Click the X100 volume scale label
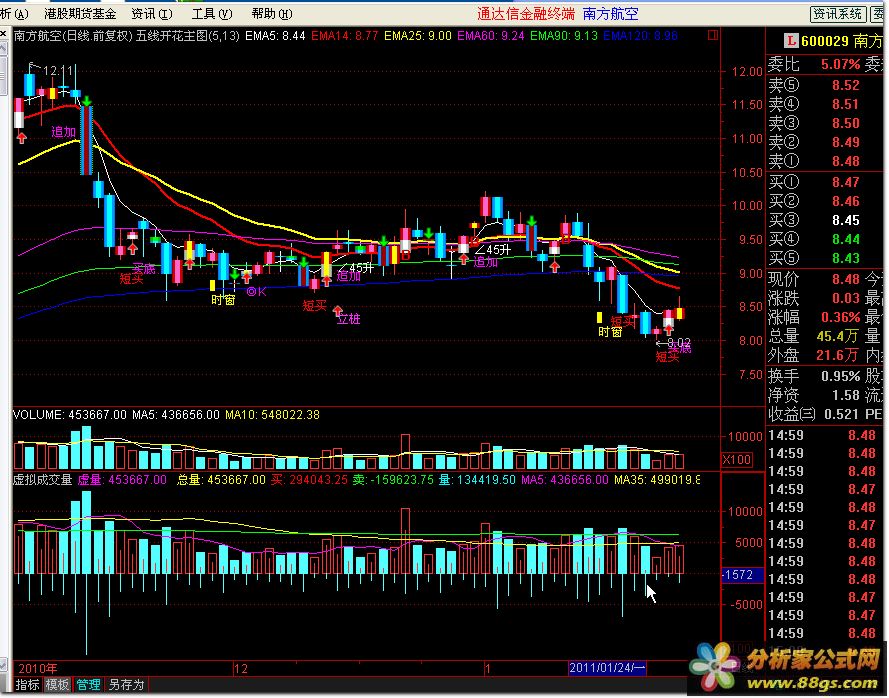Image resolution: width=889 pixels, height=698 pixels. click(x=736, y=460)
